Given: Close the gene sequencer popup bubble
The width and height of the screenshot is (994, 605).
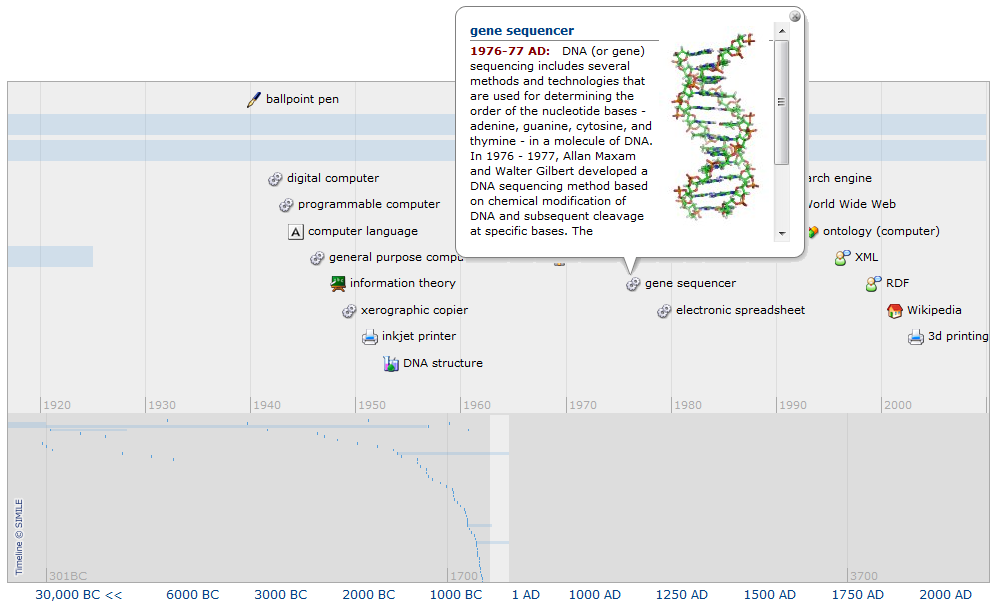Looking at the screenshot, I should 795,16.
